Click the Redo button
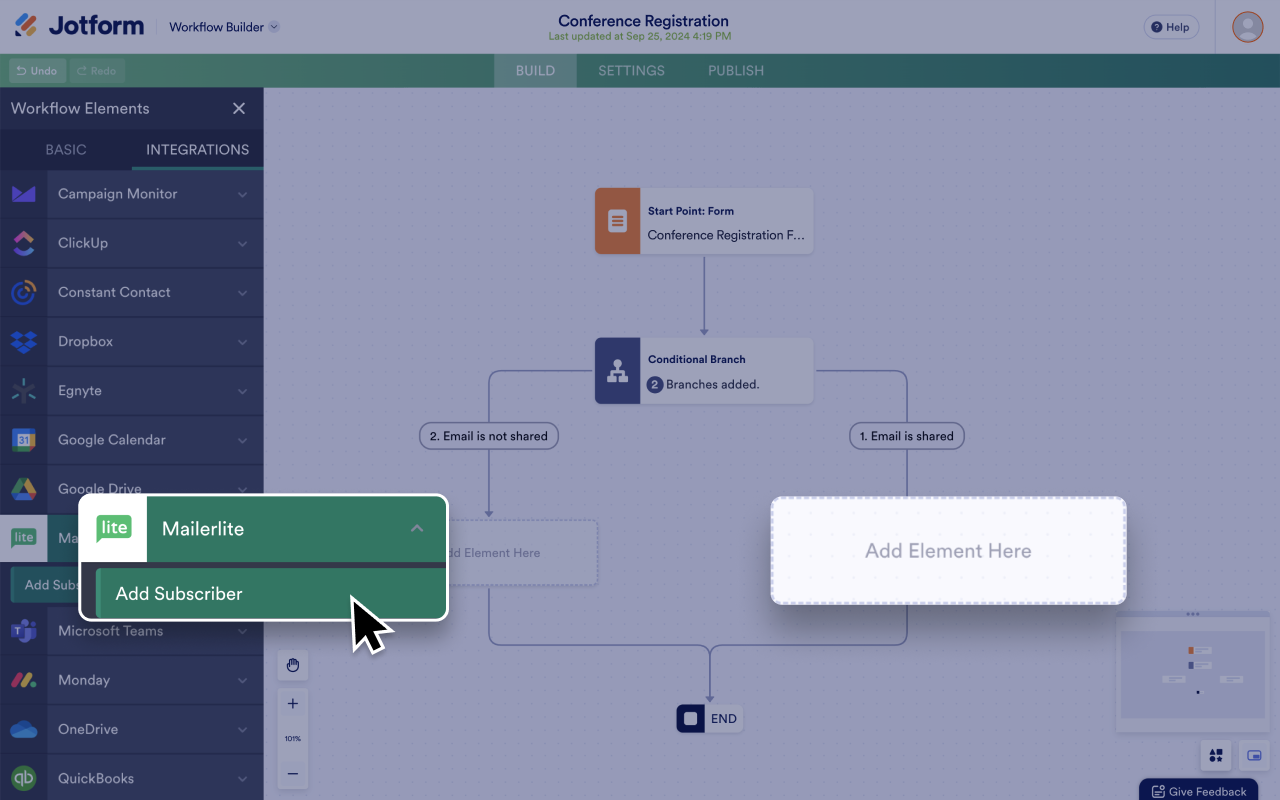1280x800 pixels. (x=97, y=71)
